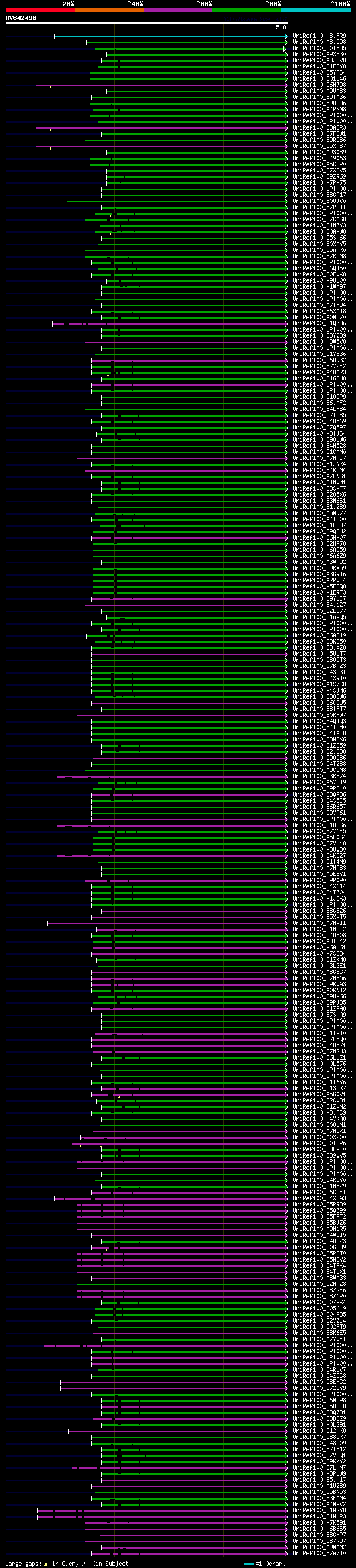The height and width of the screenshot is (1568, 356).
Task: Open the UniRef100_A5UUT7 hit
Action: click(319, 654)
